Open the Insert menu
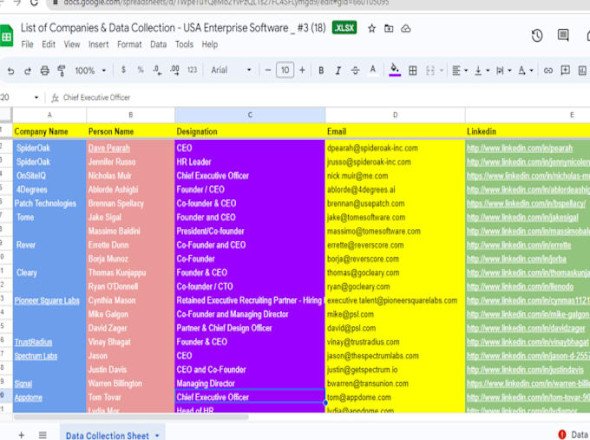 99,44
